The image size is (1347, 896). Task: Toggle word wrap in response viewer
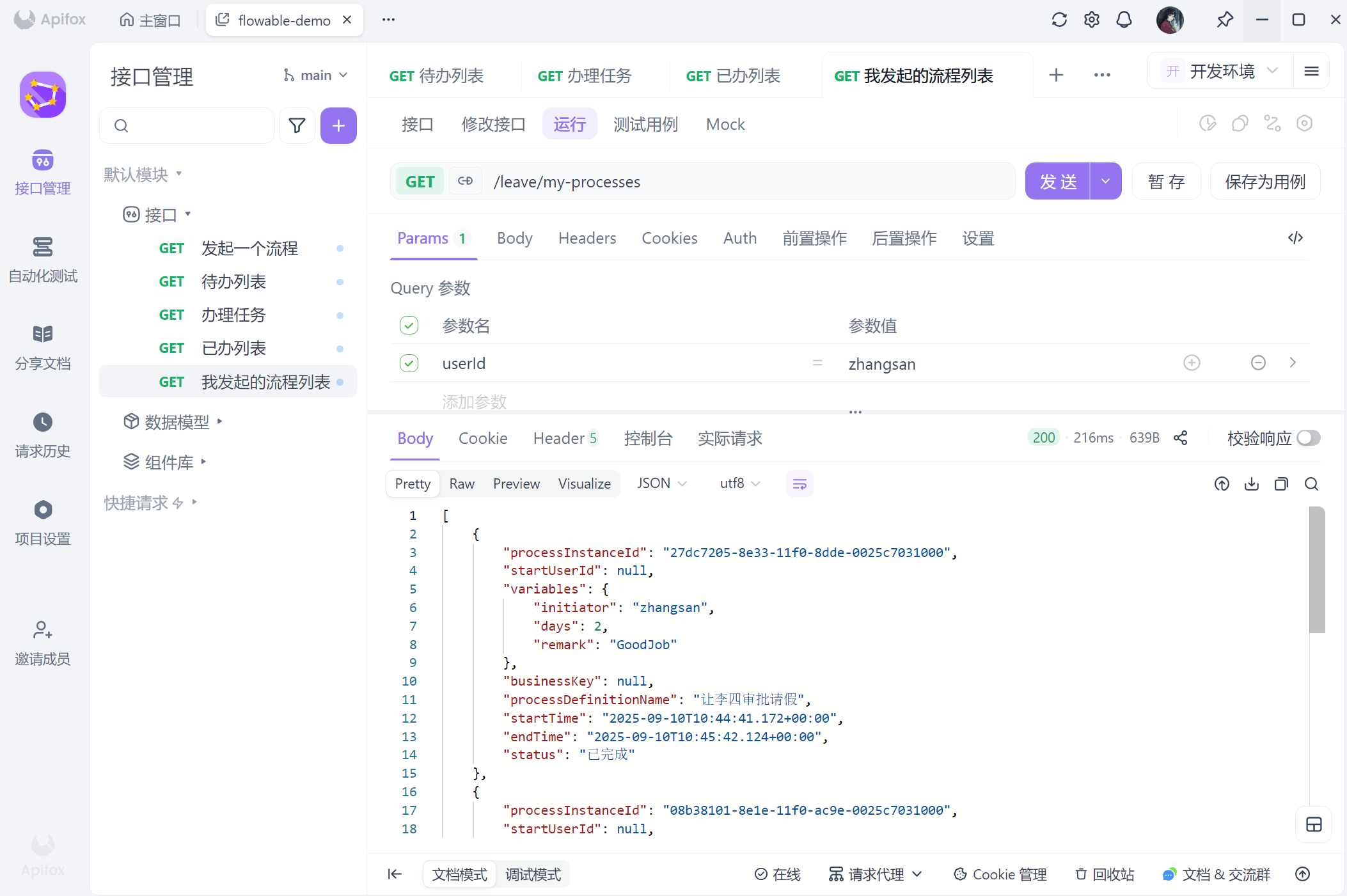(800, 484)
